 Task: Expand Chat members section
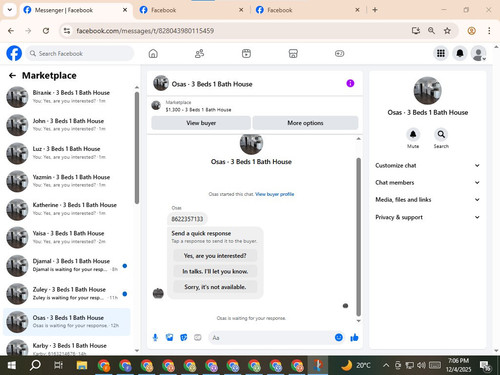click(x=427, y=182)
